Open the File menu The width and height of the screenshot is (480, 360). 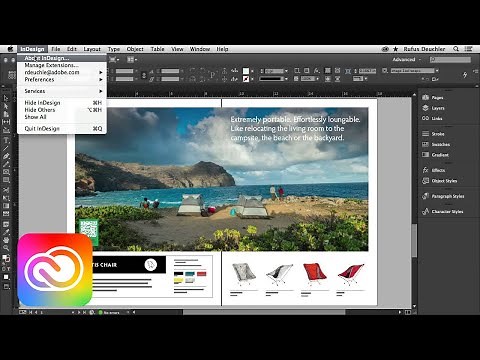click(x=56, y=49)
